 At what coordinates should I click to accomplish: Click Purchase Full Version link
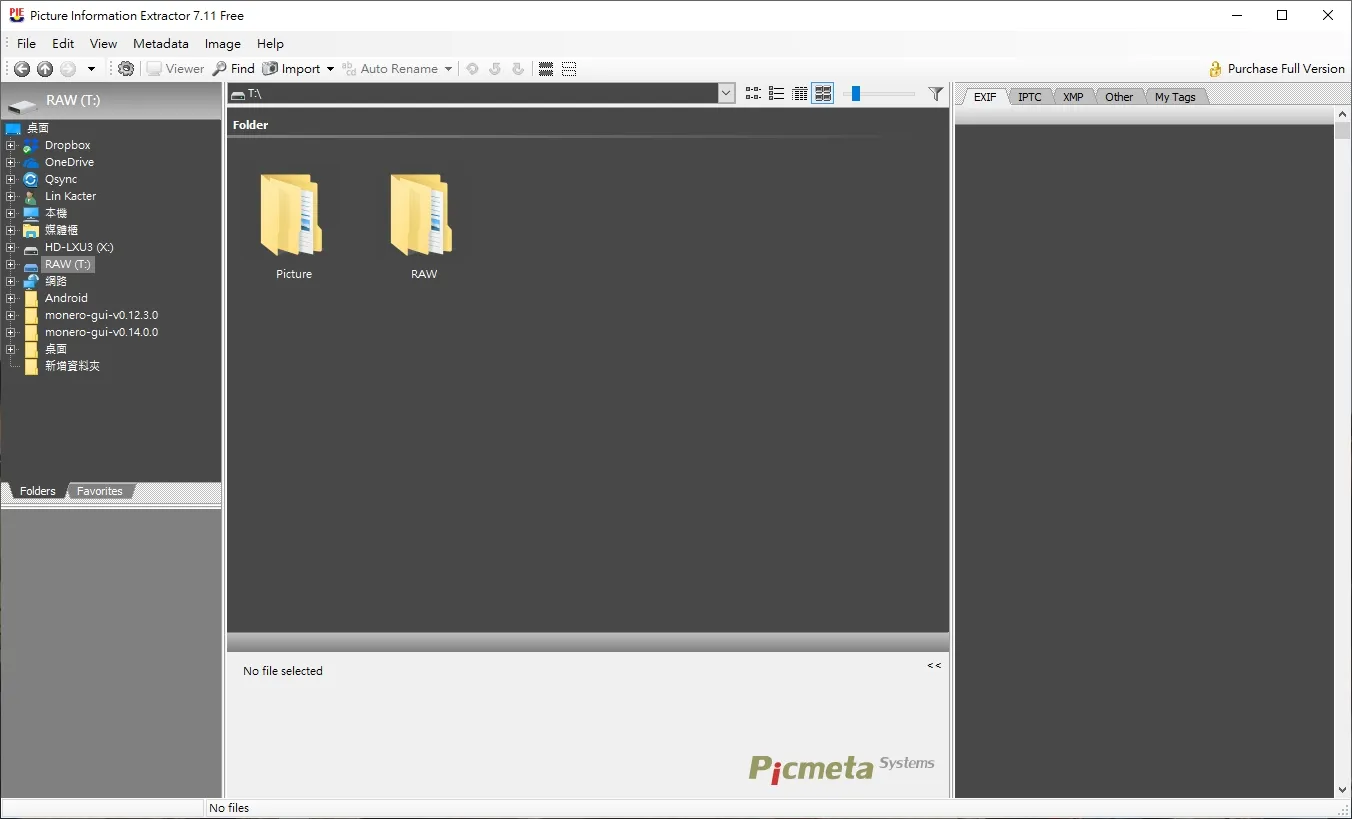[1286, 69]
